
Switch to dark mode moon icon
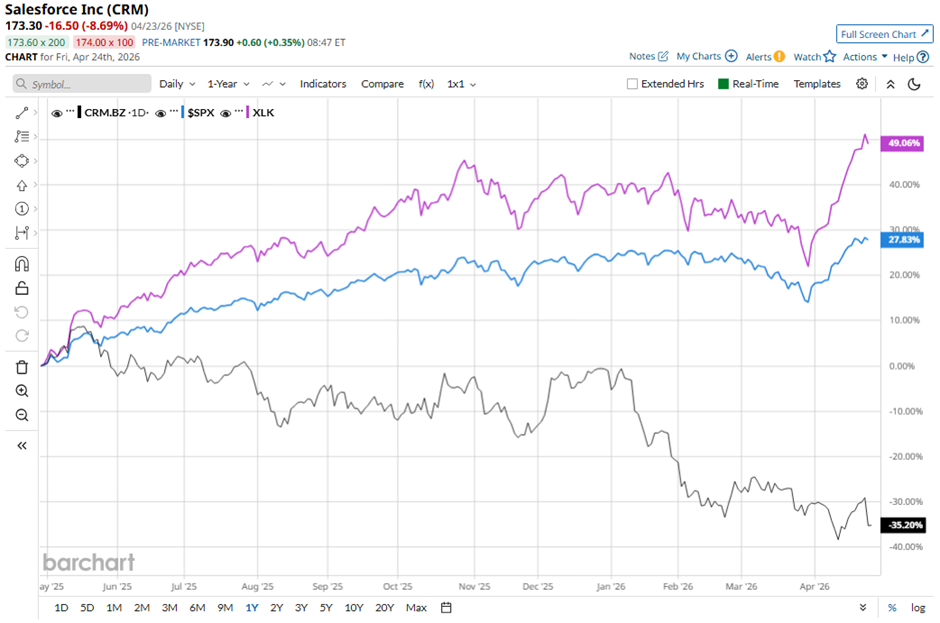pyautogui.click(x=914, y=84)
